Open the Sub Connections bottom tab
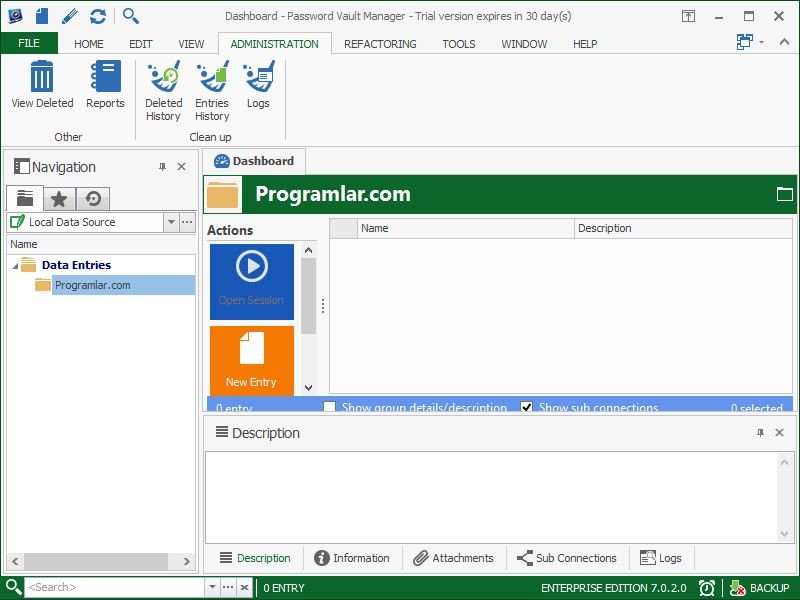The height and width of the screenshot is (600, 800). coord(566,558)
